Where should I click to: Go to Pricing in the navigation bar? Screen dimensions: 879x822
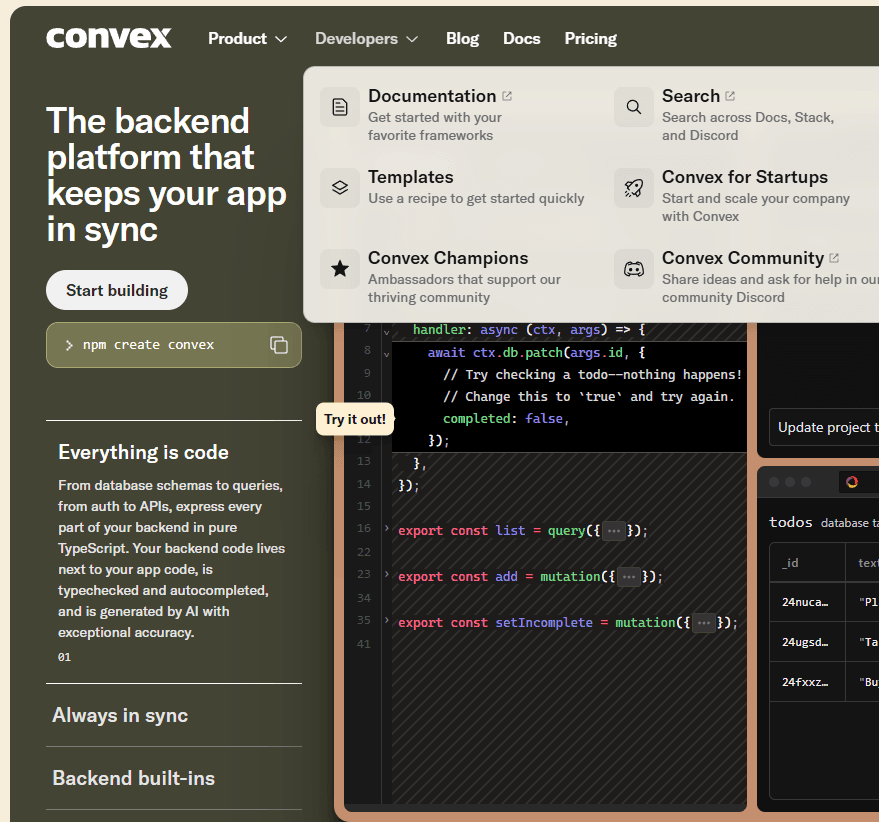[590, 38]
